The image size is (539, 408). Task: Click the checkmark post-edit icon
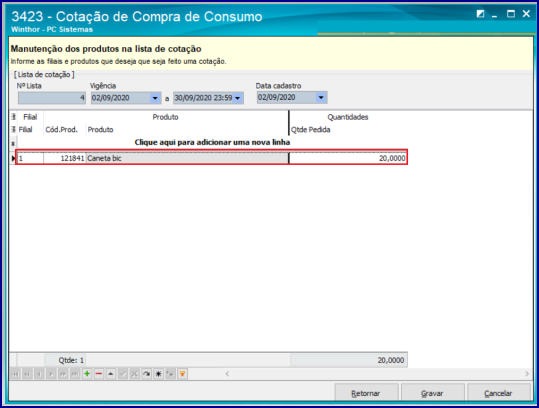click(x=122, y=374)
